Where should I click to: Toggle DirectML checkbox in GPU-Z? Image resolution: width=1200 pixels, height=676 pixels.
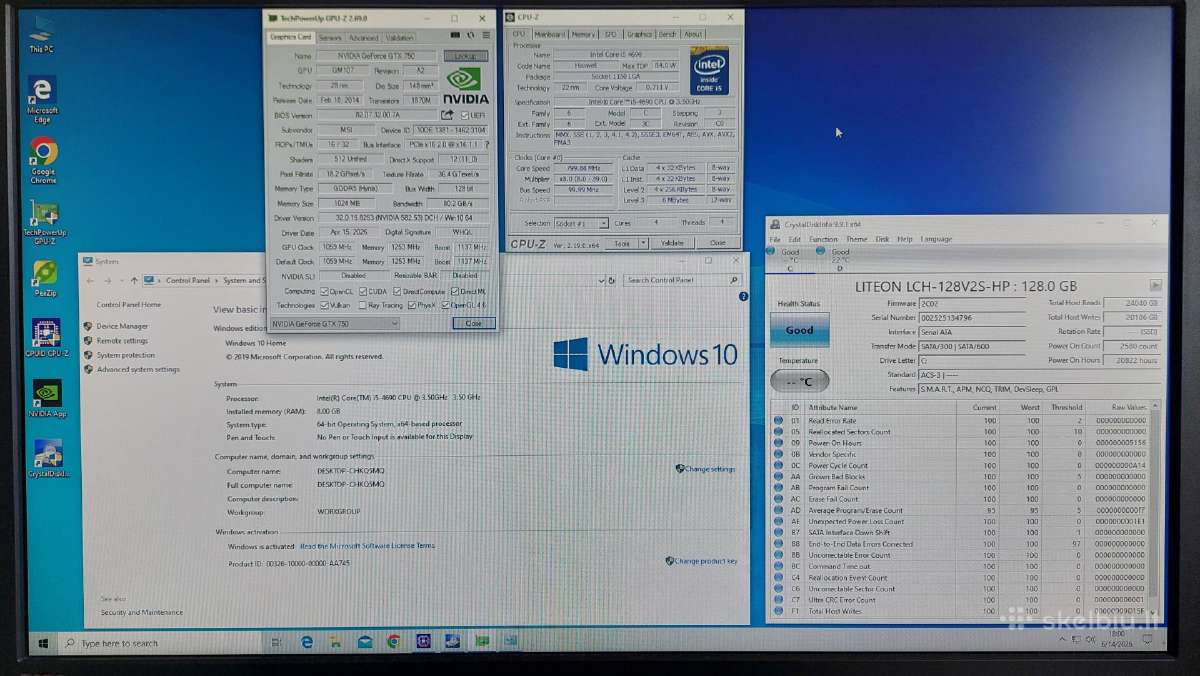click(x=454, y=291)
